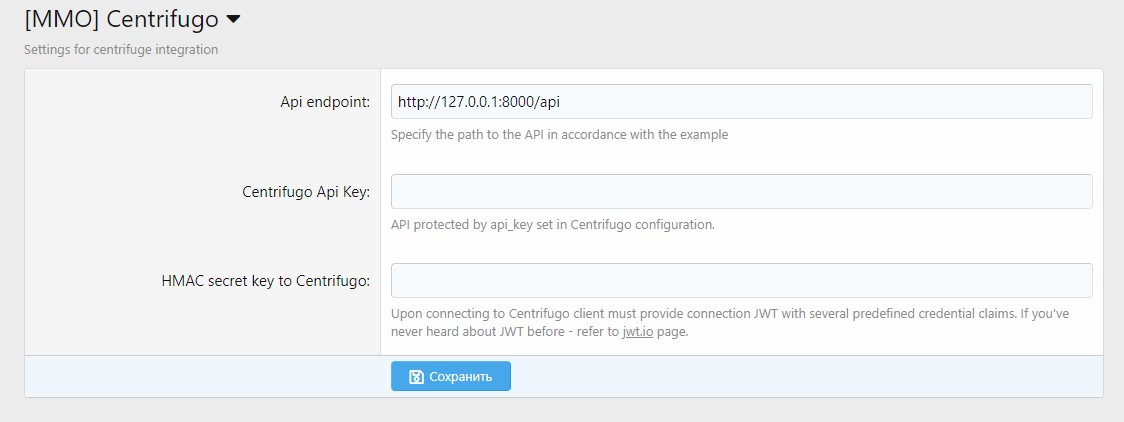Click the "Сохранить" text on the button
The image size is (1124, 422).
click(x=461, y=377)
